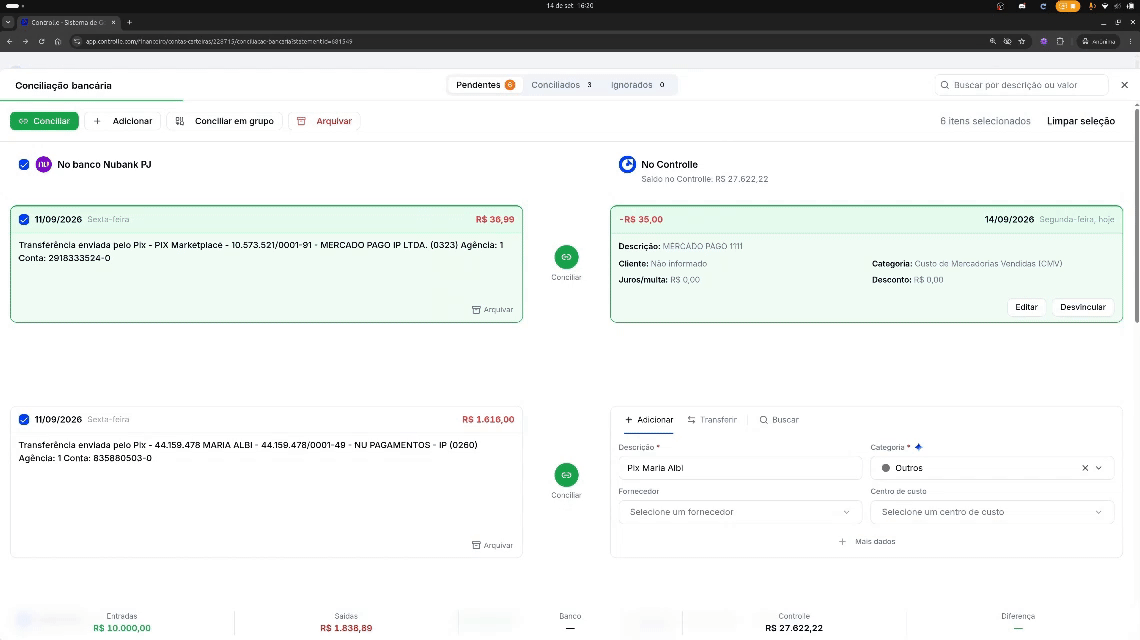
Task: Click Limpar seleção link
Action: coord(1080,121)
